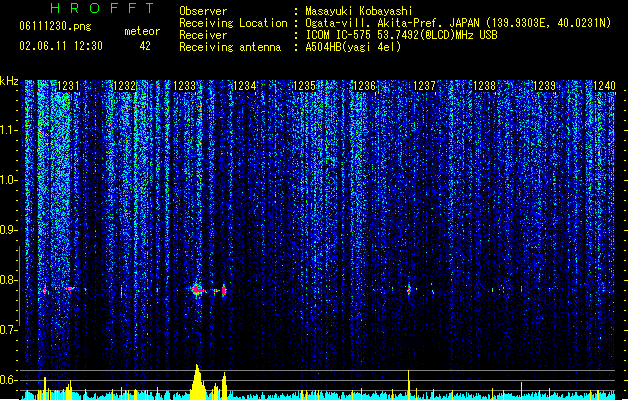Click the ICOM IC-575 receiver details
This screenshot has height=400, width=629.
pos(401,35)
